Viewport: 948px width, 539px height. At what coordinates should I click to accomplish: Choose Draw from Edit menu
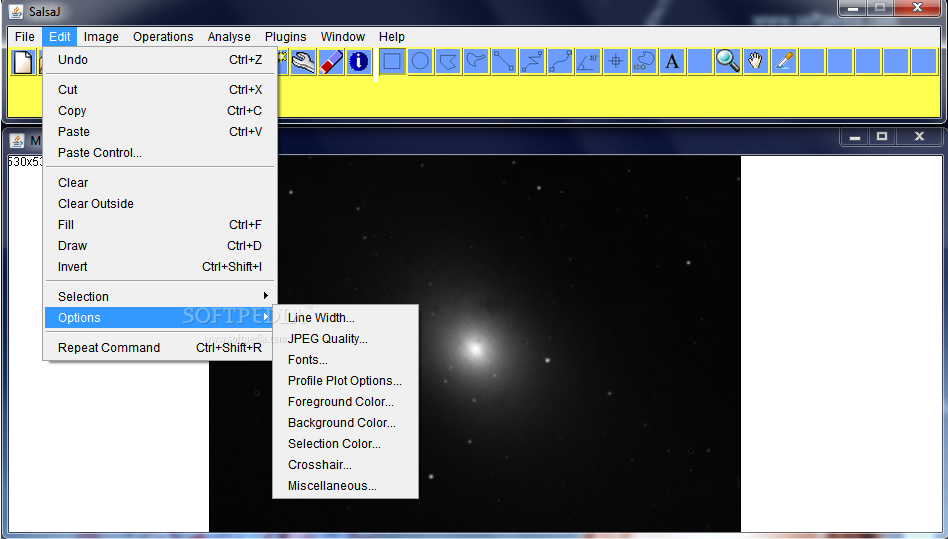(160, 246)
